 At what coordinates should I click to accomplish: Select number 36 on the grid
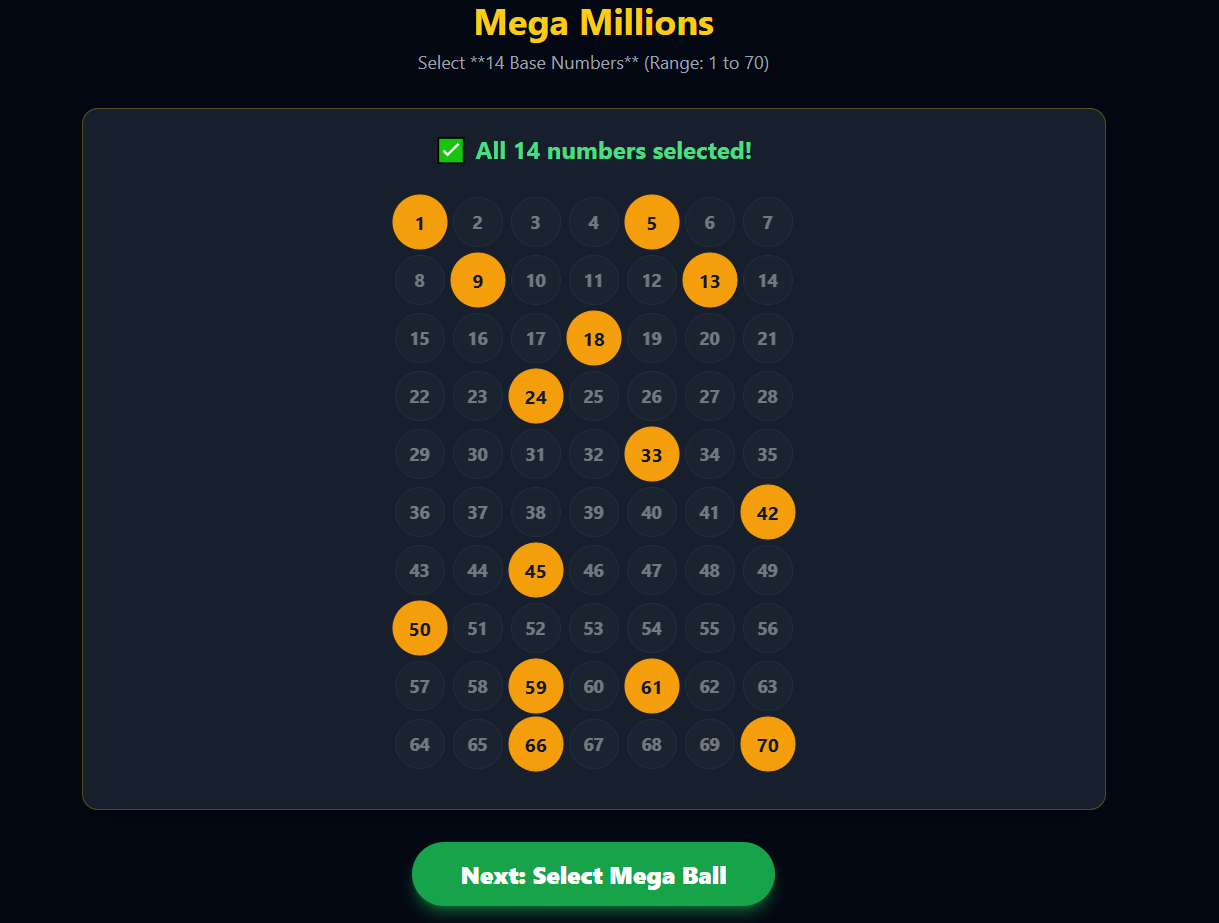click(x=419, y=512)
